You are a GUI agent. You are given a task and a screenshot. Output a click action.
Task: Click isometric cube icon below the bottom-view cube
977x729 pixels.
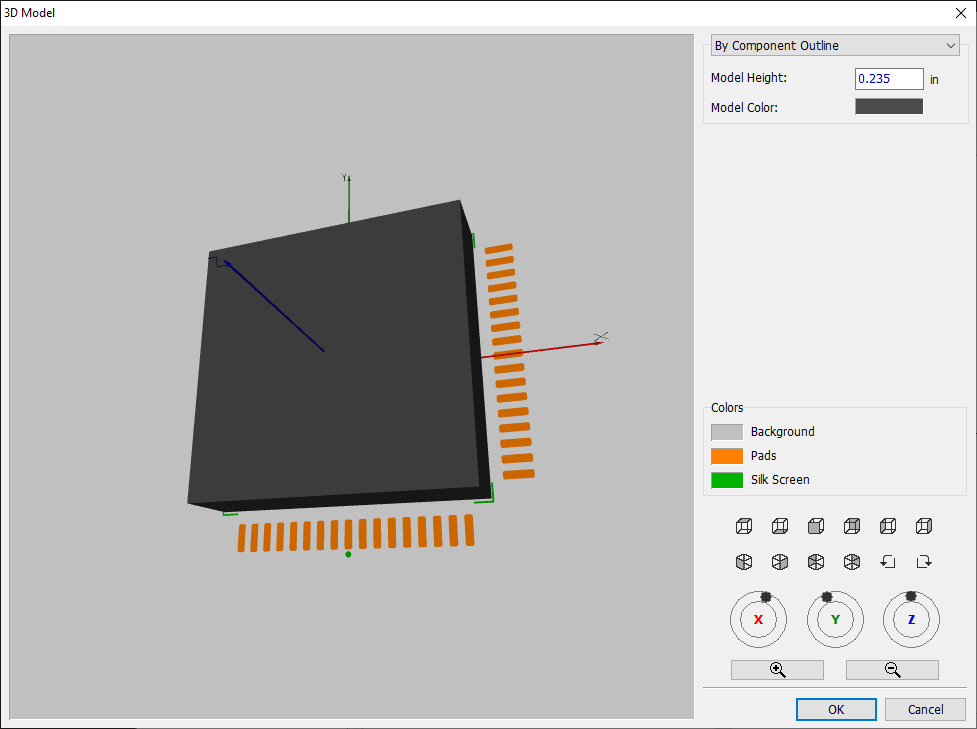pyautogui.click(x=780, y=562)
